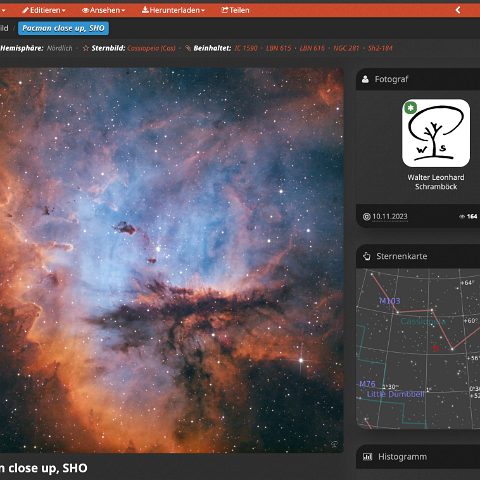Open the Cassiopeia sky chart thumbnail
Image resolution: width=480 pixels, height=480 pixels.
(418, 349)
